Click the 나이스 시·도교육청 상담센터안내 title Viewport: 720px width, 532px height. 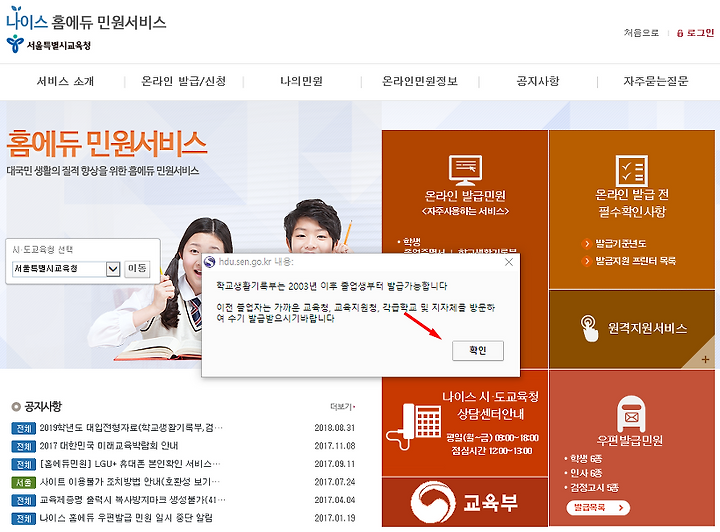[x=490, y=406]
